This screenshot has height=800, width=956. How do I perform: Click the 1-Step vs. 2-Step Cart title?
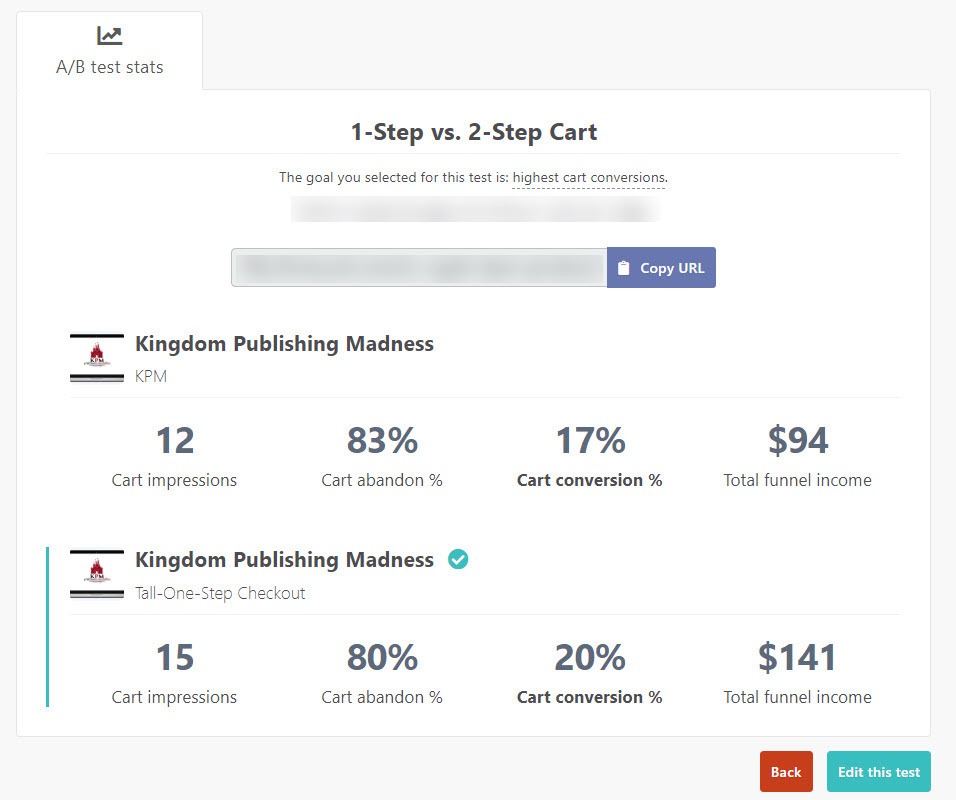(474, 132)
